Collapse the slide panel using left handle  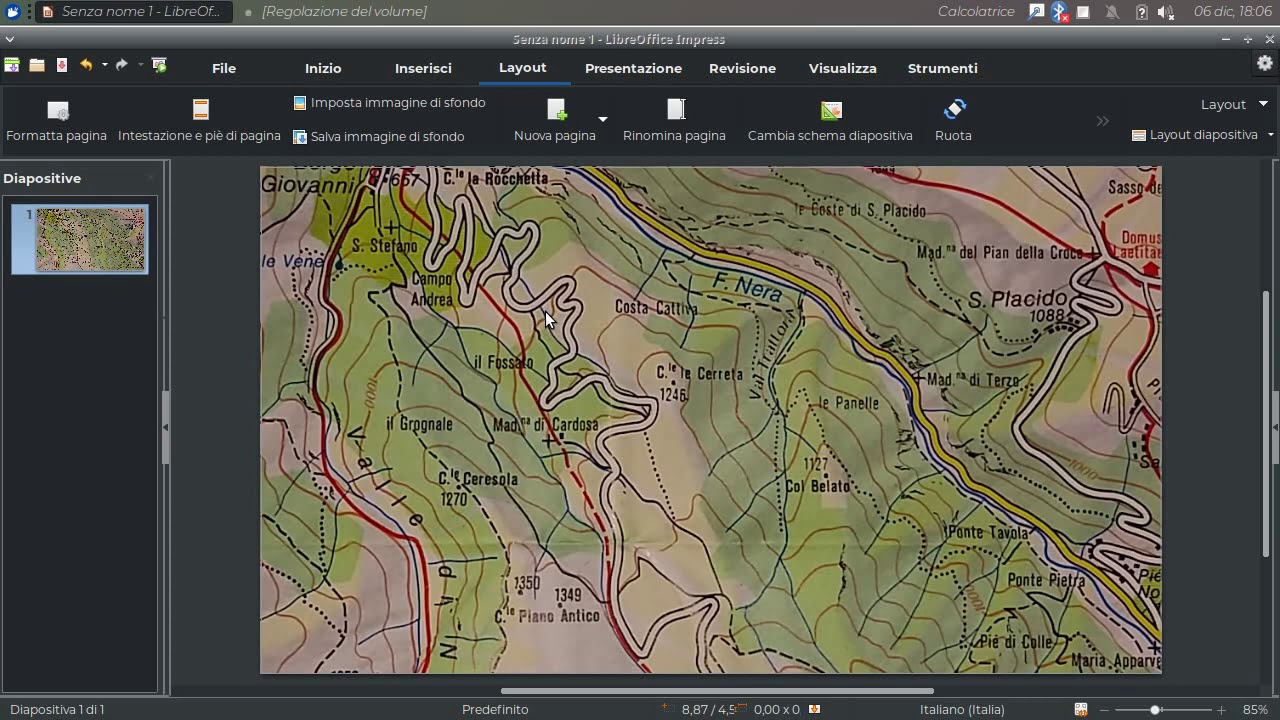165,427
